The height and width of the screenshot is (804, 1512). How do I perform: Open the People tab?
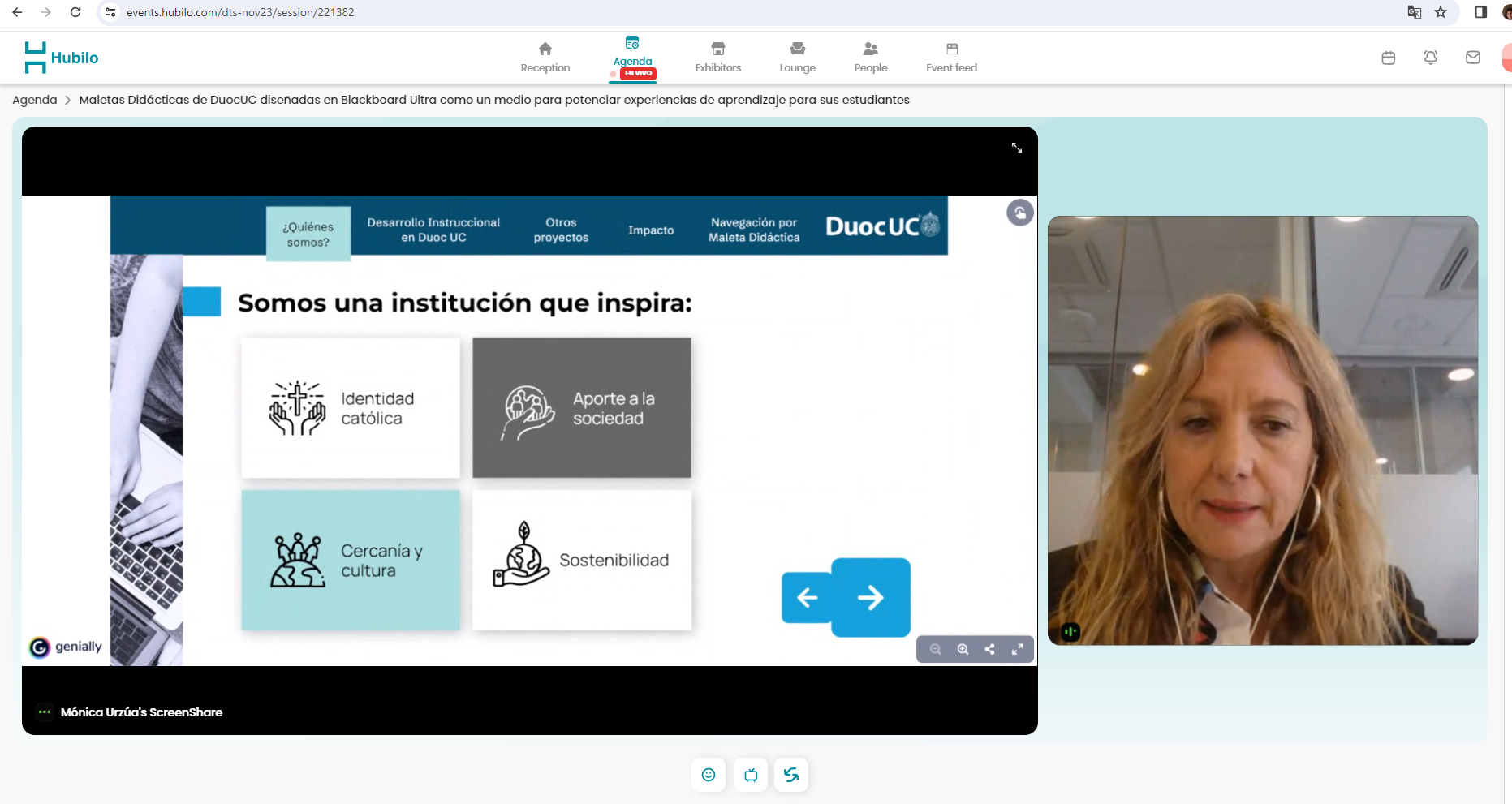(x=871, y=58)
